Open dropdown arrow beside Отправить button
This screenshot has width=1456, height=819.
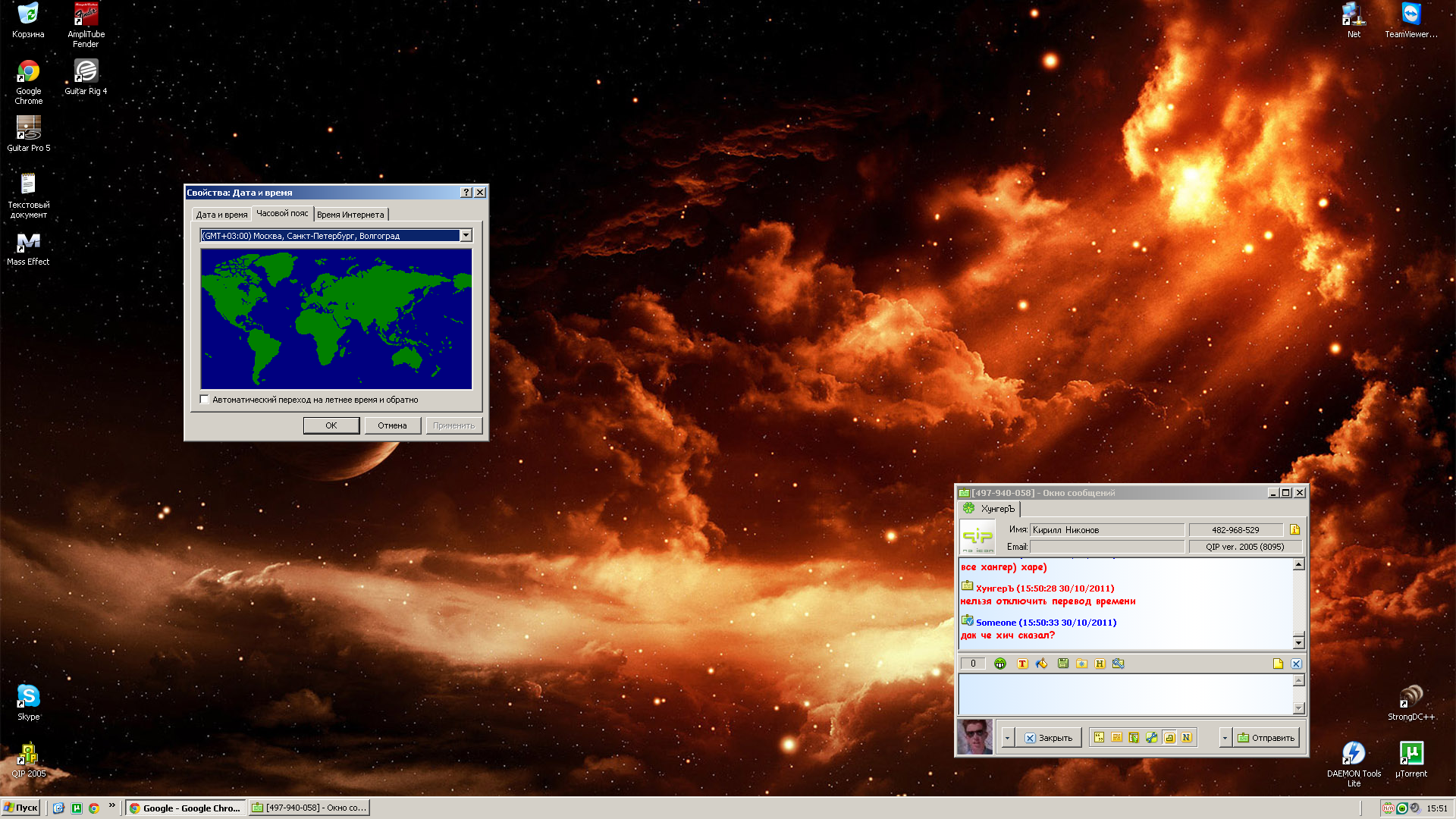[x=1225, y=738]
